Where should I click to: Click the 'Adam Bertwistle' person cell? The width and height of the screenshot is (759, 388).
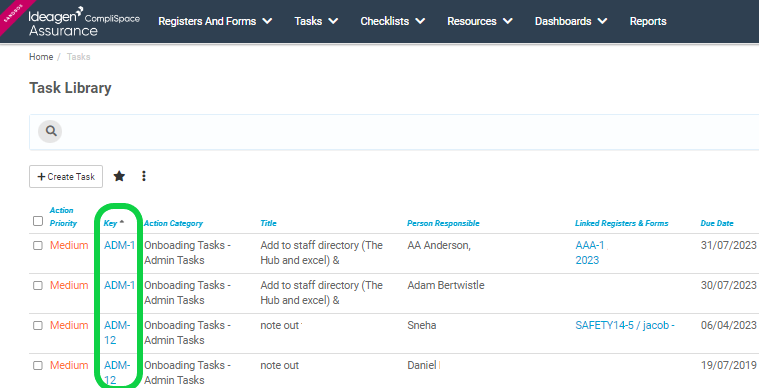click(446, 285)
